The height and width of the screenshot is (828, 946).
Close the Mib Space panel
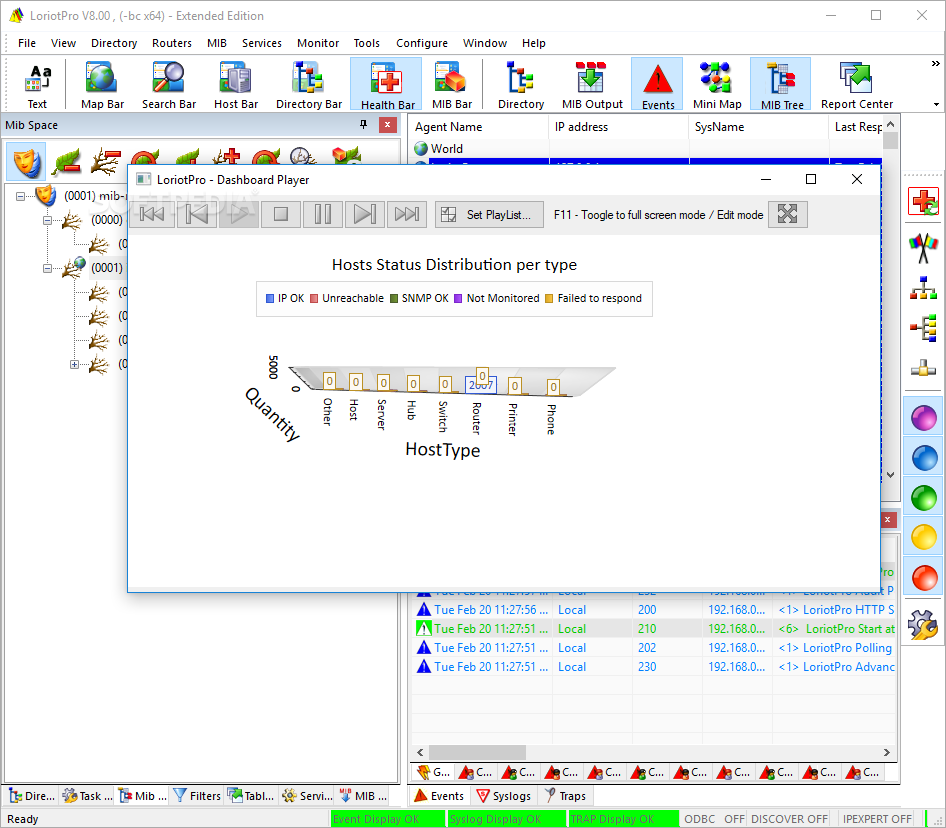click(x=387, y=124)
